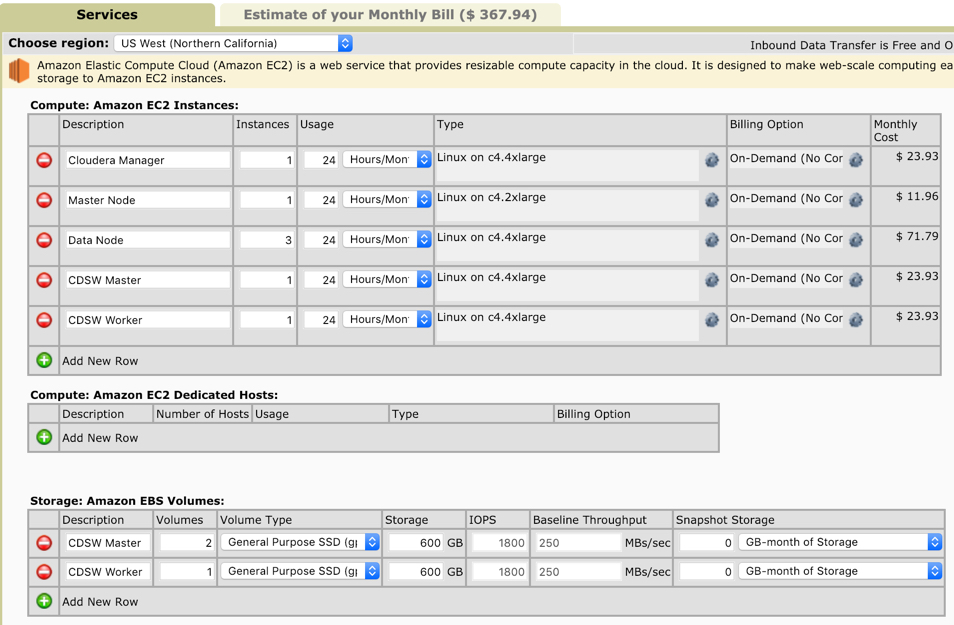
Task: Open the Choose region dropdown
Action: [x=233, y=43]
